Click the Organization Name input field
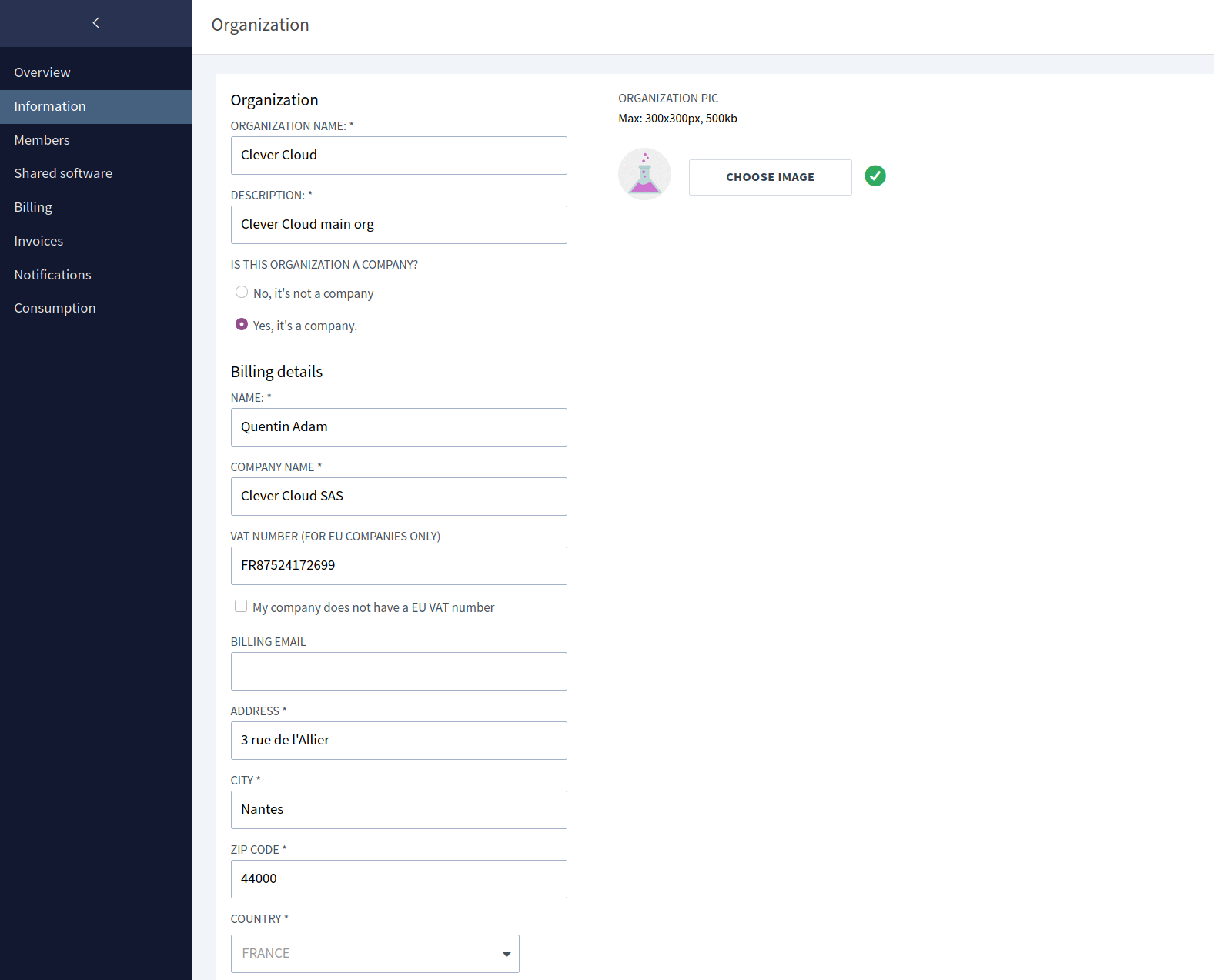Screen dimensions: 1214x980 399,156
